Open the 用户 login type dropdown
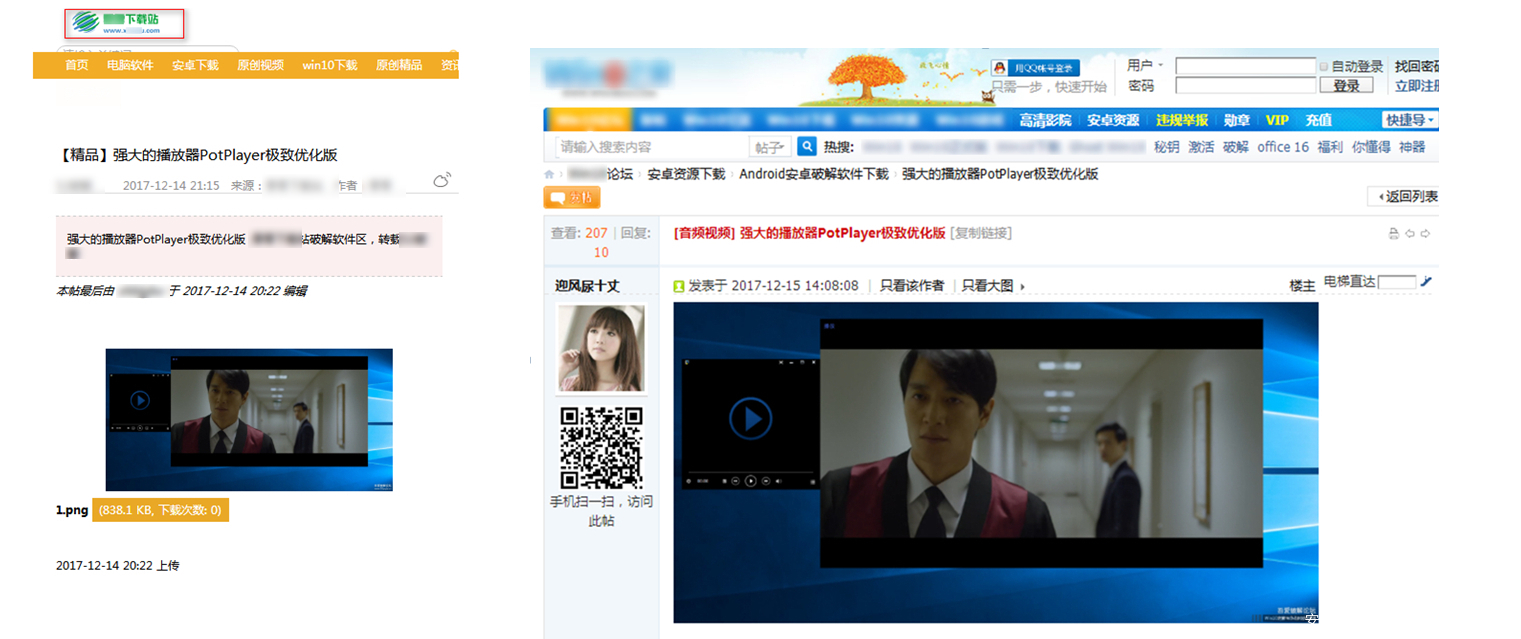The width and height of the screenshot is (1521, 639). (1146, 65)
